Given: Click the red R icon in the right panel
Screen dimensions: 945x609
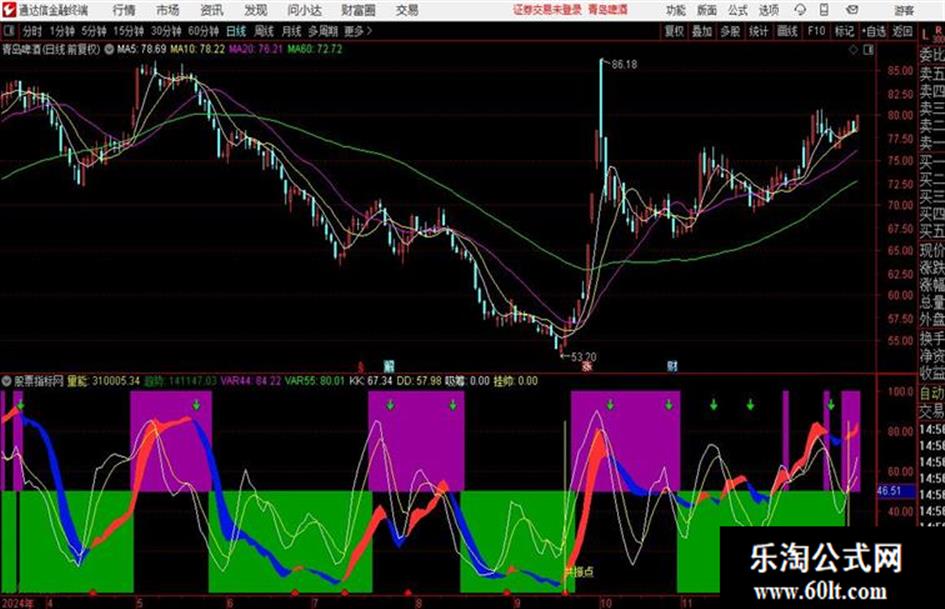Looking at the screenshot, I should [938, 30].
